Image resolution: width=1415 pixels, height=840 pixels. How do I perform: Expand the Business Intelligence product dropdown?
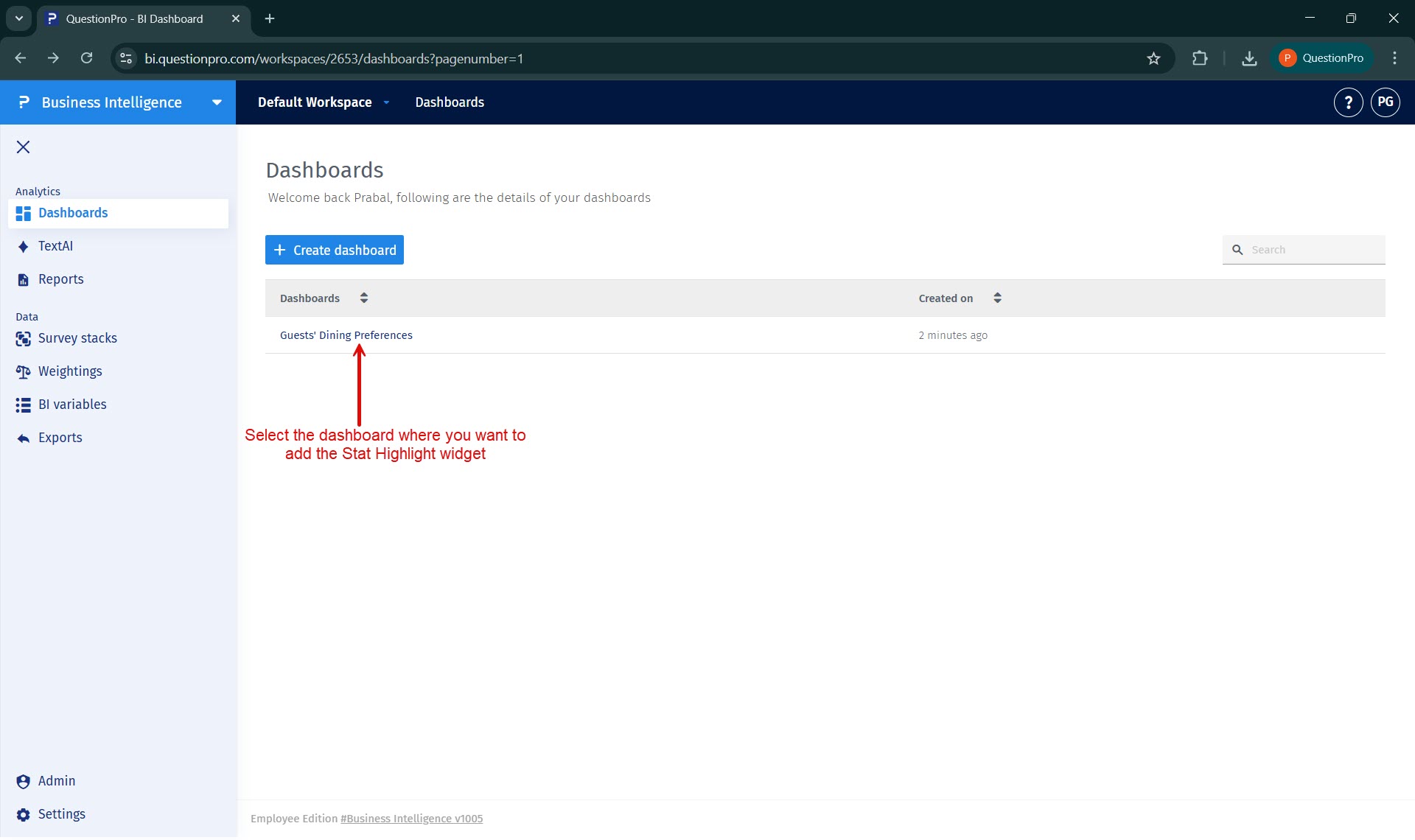(217, 102)
